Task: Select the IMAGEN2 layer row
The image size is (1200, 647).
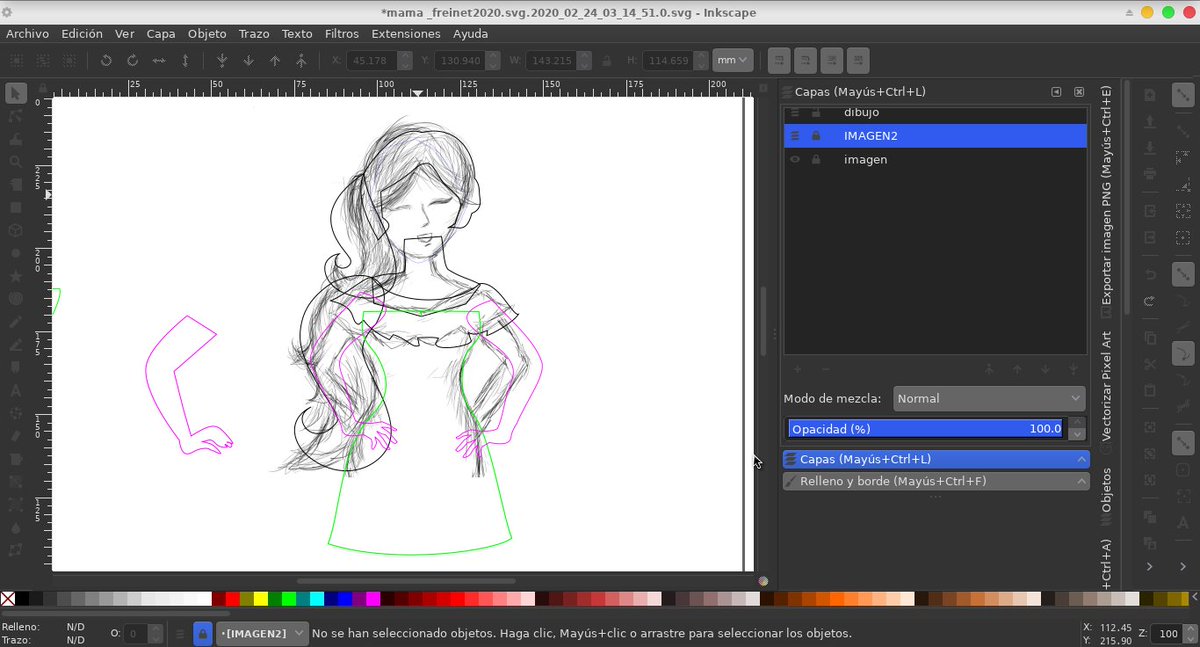Action: [936, 136]
